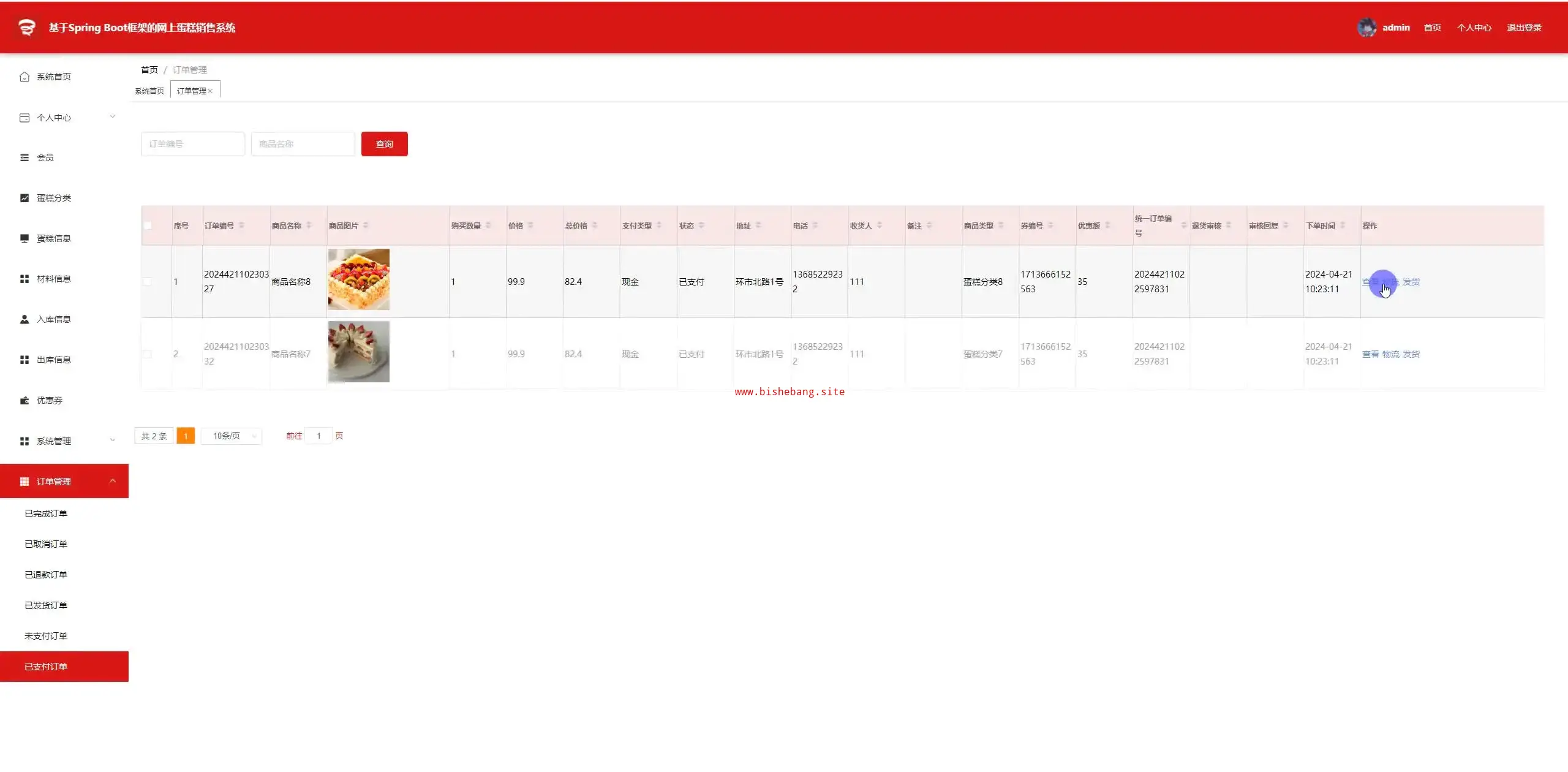Switch to the 系统首页 tab
The width and height of the screenshot is (1568, 772).
[149, 91]
